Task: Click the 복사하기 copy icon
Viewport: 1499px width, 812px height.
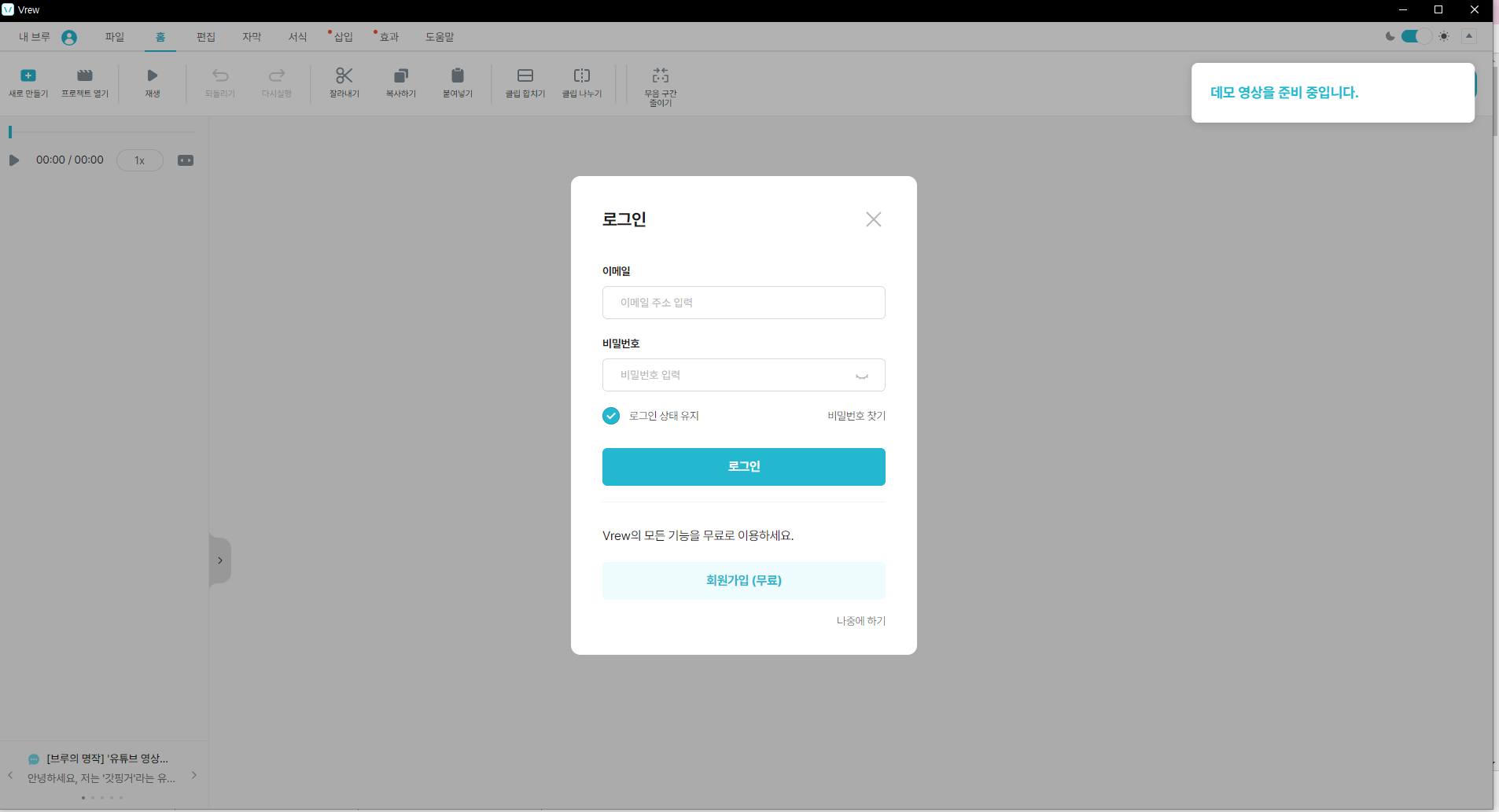Action: pos(401,75)
